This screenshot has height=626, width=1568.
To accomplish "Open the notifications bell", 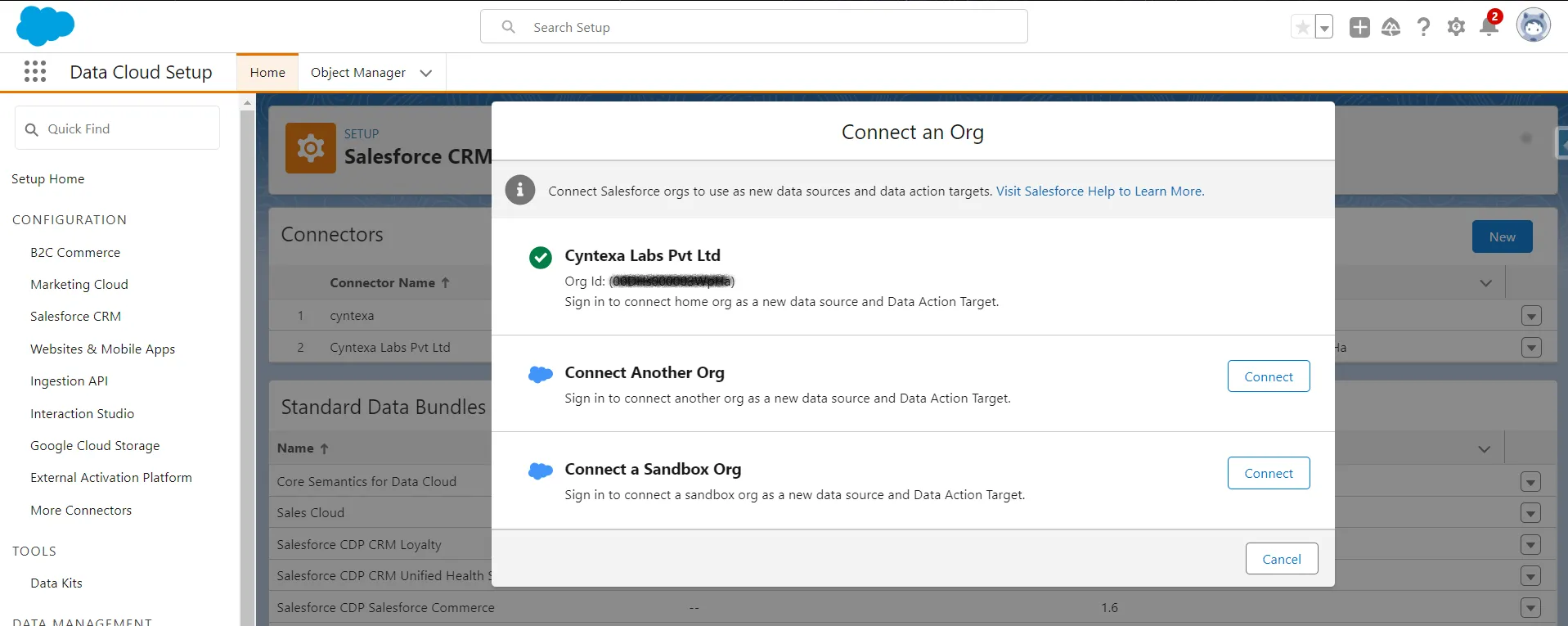I will 1489,27.
